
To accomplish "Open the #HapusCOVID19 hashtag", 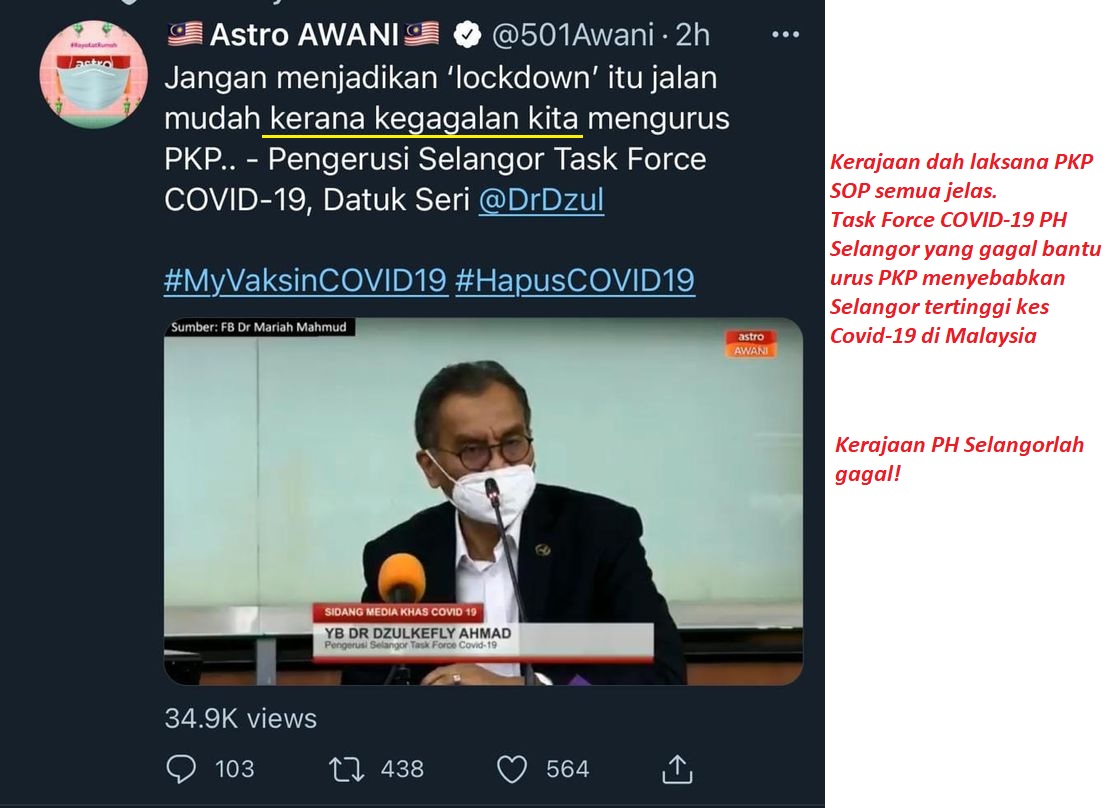I will 575,280.
